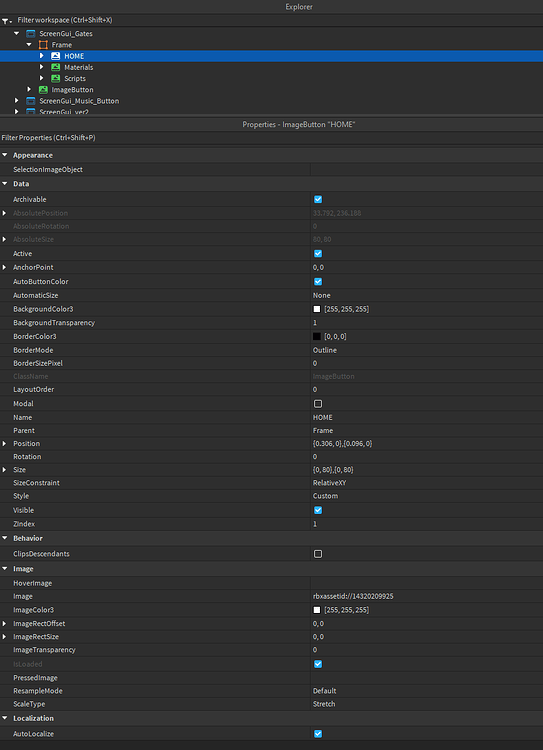Select the green ImageButton icon under ScreenGui_Gates
Viewport: 543px width, 750px height.
[43, 89]
